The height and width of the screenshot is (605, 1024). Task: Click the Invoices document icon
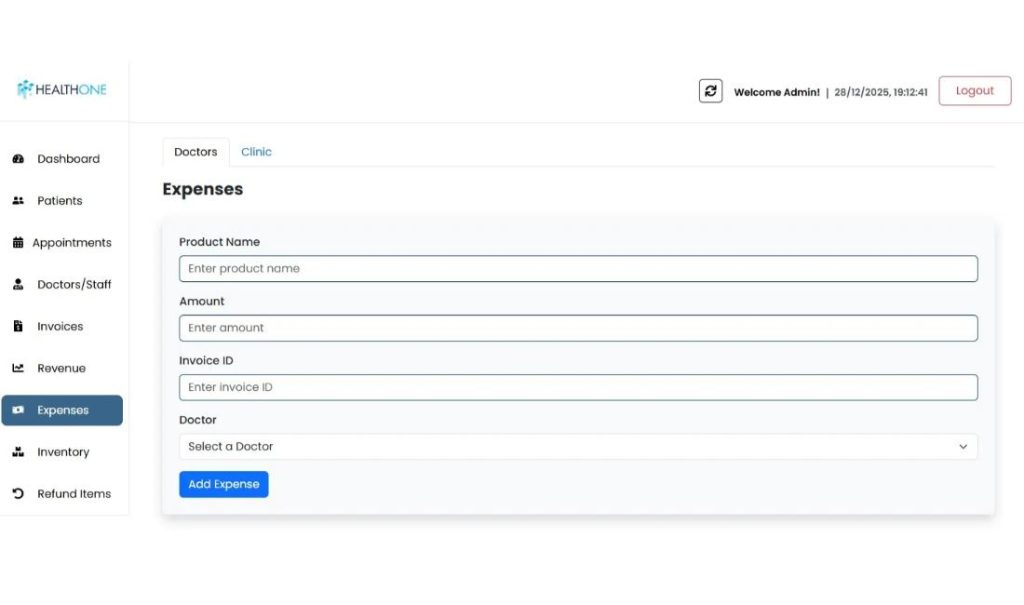coord(18,327)
